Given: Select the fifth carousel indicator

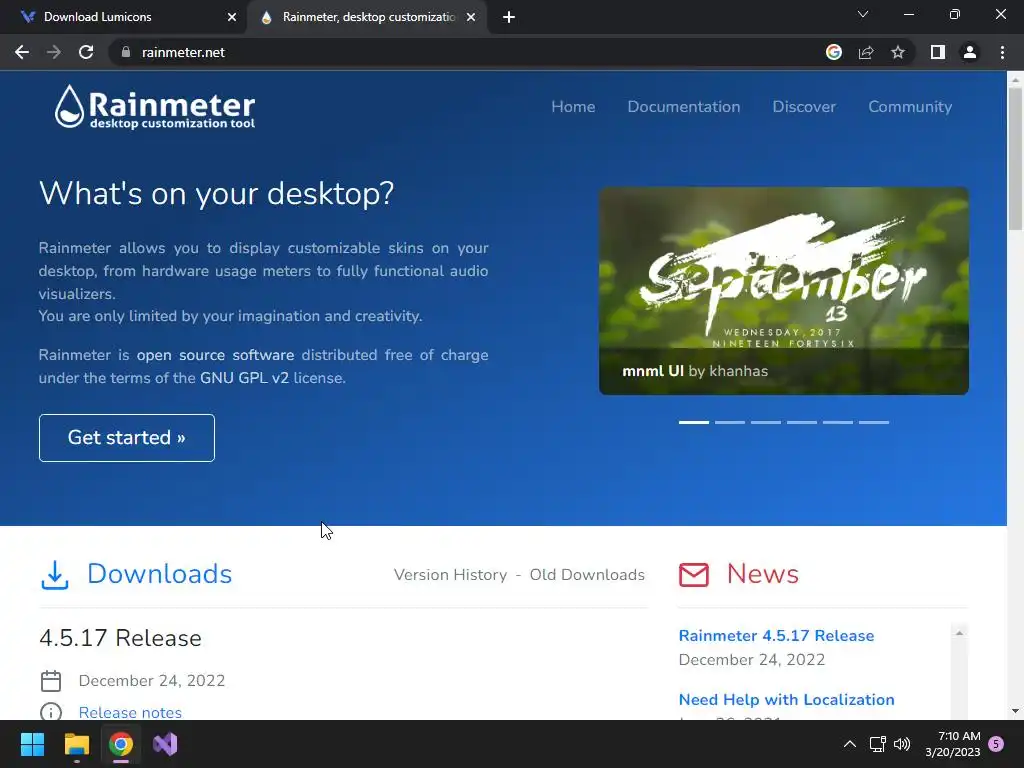Looking at the screenshot, I should point(837,423).
